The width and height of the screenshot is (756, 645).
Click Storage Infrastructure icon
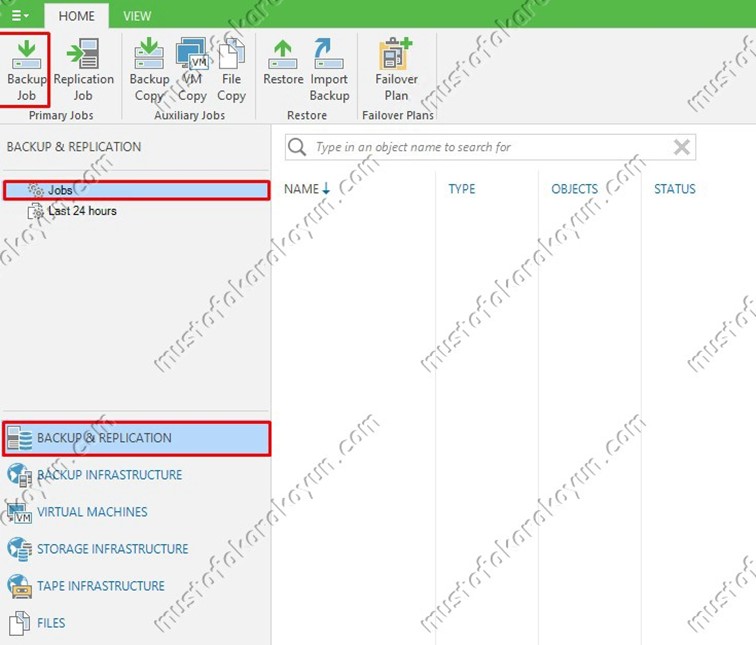20,549
